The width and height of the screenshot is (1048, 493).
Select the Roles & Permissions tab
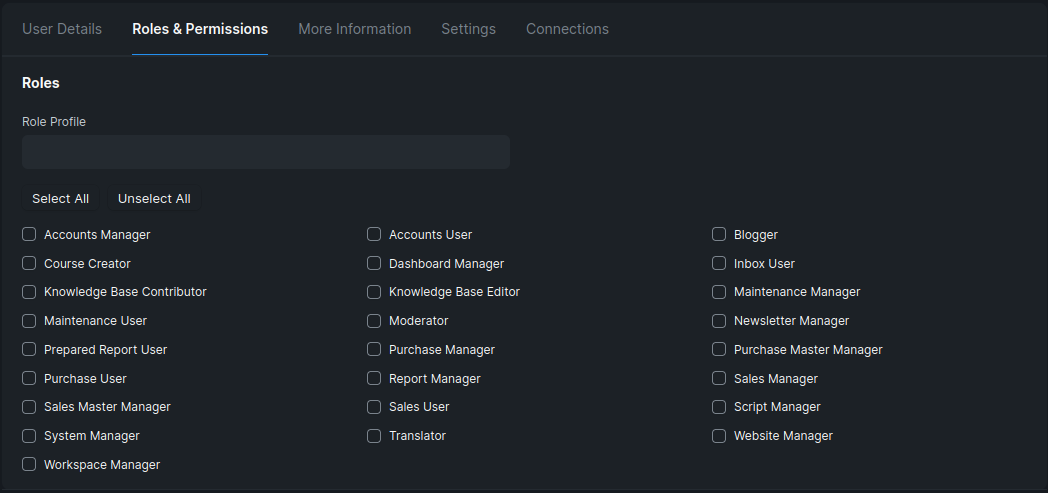[x=200, y=29]
